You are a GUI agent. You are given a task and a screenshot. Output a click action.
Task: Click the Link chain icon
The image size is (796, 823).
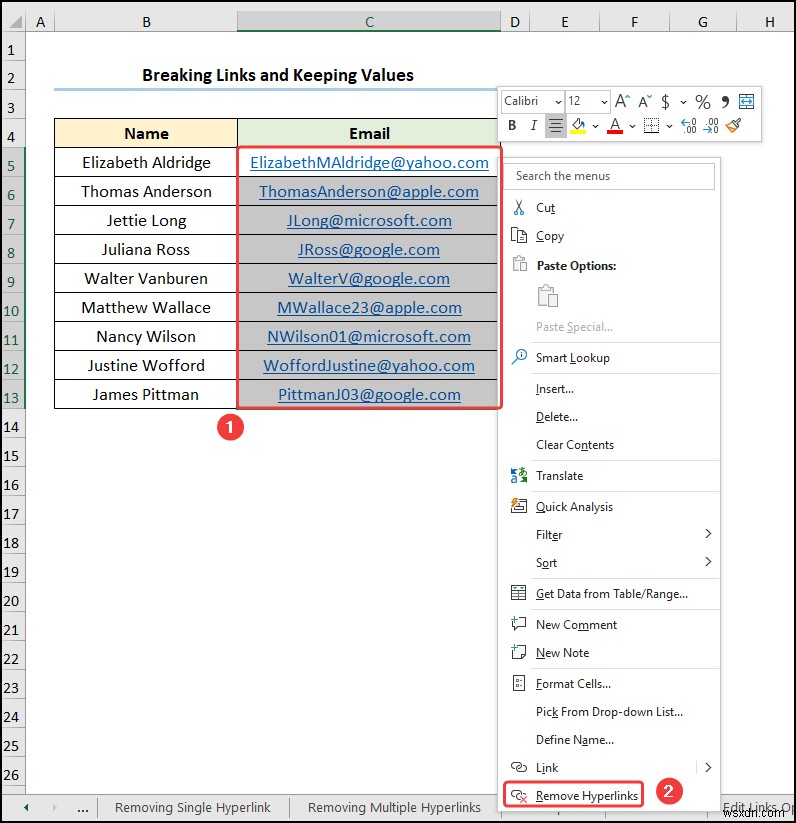tap(518, 767)
